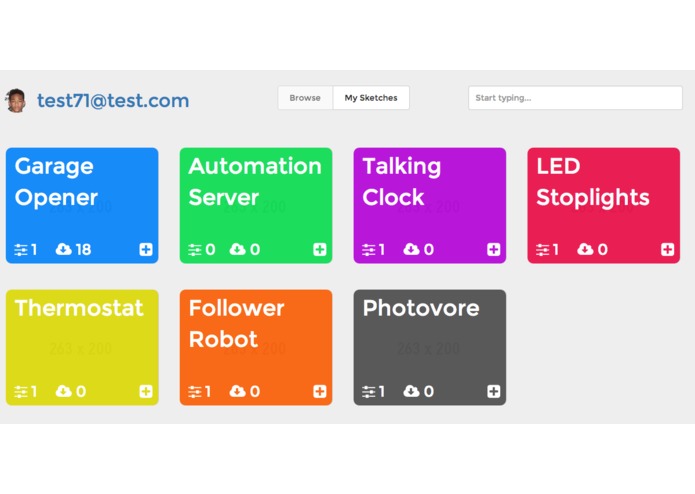
Task: Click the plus icon on Photovore card
Action: (494, 391)
